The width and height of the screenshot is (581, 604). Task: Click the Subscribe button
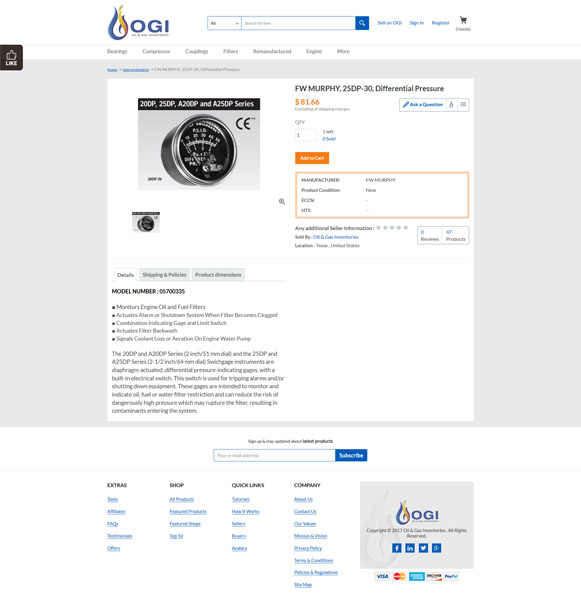[x=351, y=455]
